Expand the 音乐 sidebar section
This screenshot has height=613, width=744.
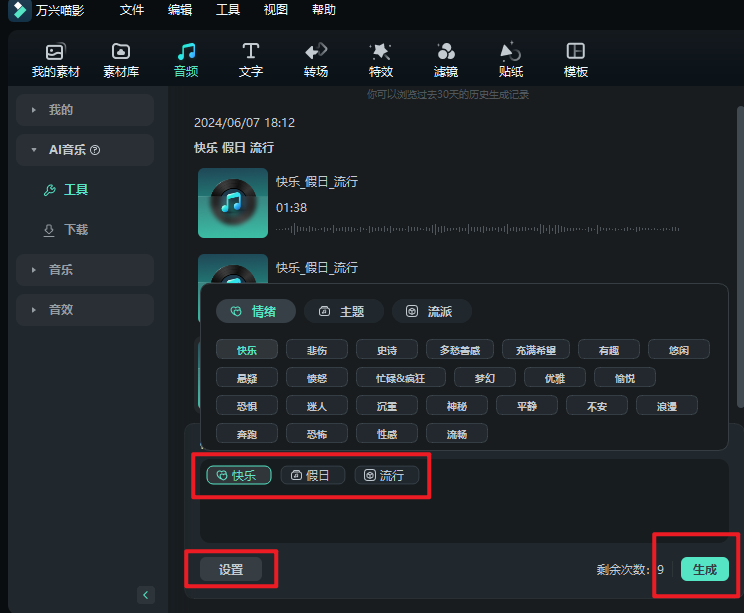[85, 270]
